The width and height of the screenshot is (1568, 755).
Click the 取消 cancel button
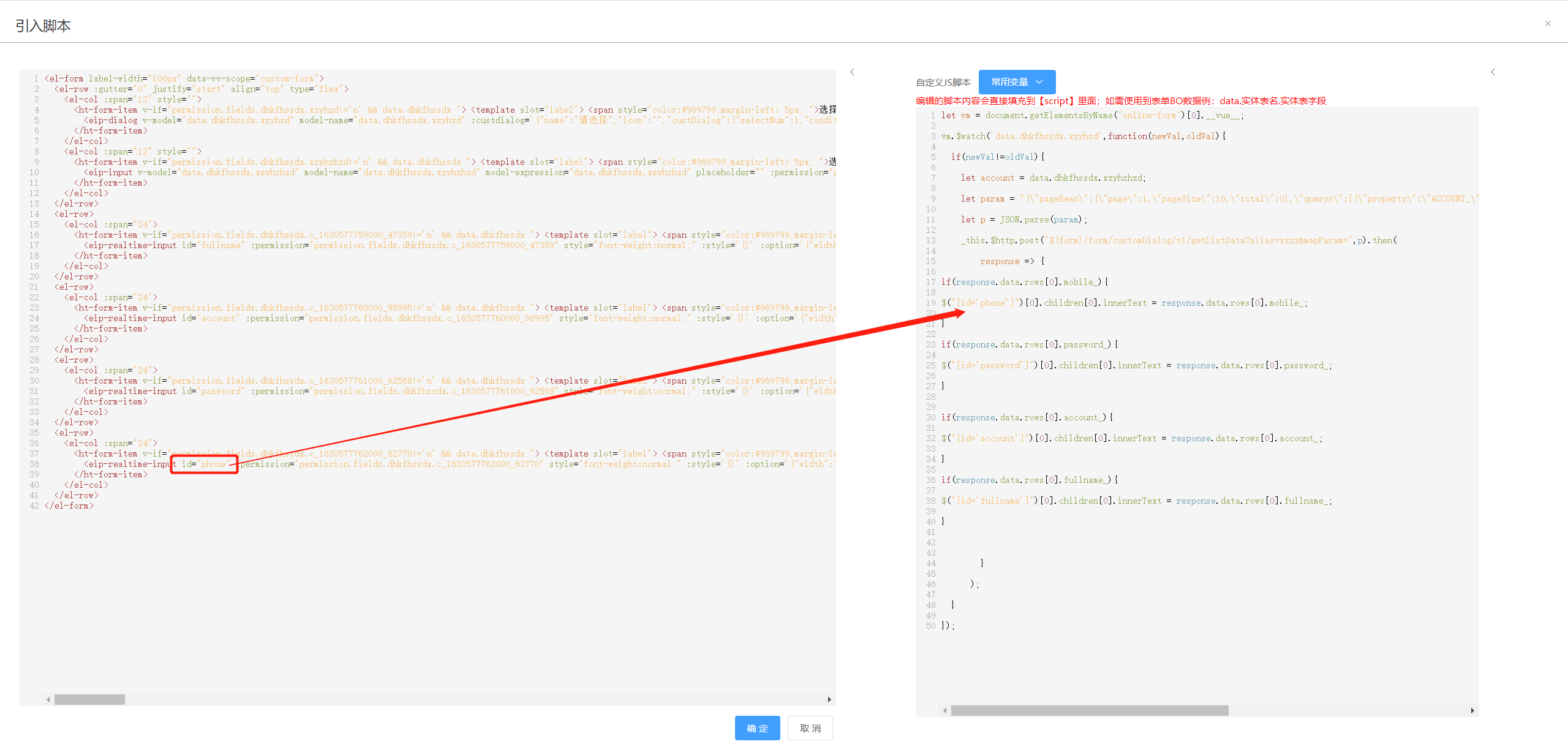810,728
